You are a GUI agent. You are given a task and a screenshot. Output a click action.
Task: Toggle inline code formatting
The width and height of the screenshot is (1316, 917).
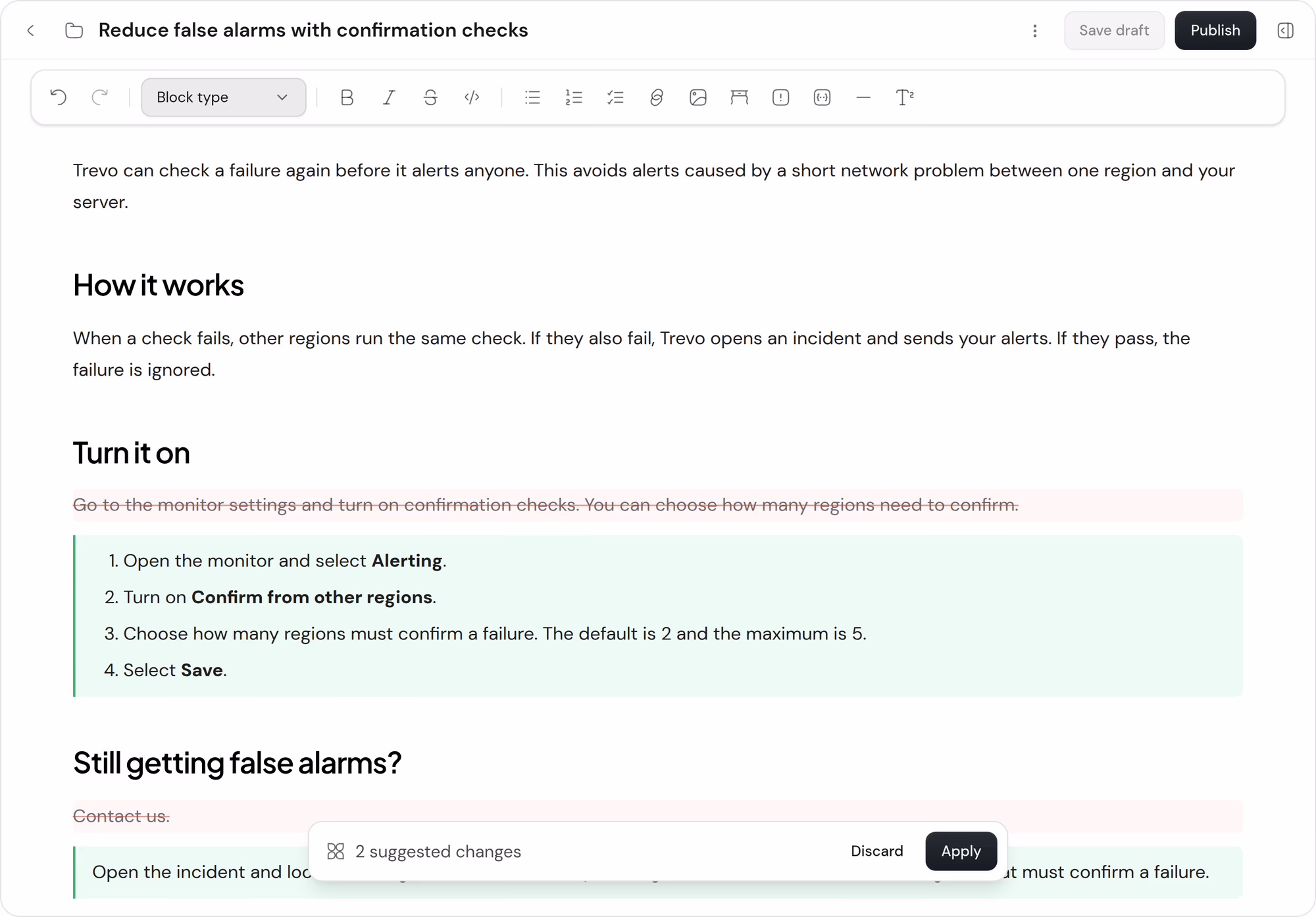pos(472,97)
